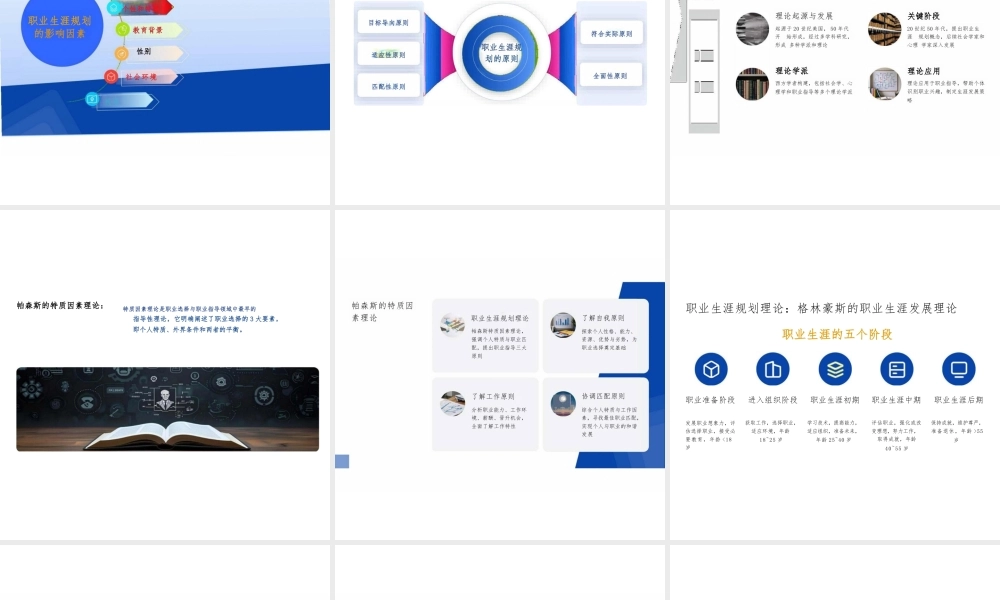Image resolution: width=1000 pixels, height=600 pixels.
Task: Click the round photo beside 理论应用
Action: click(885, 84)
